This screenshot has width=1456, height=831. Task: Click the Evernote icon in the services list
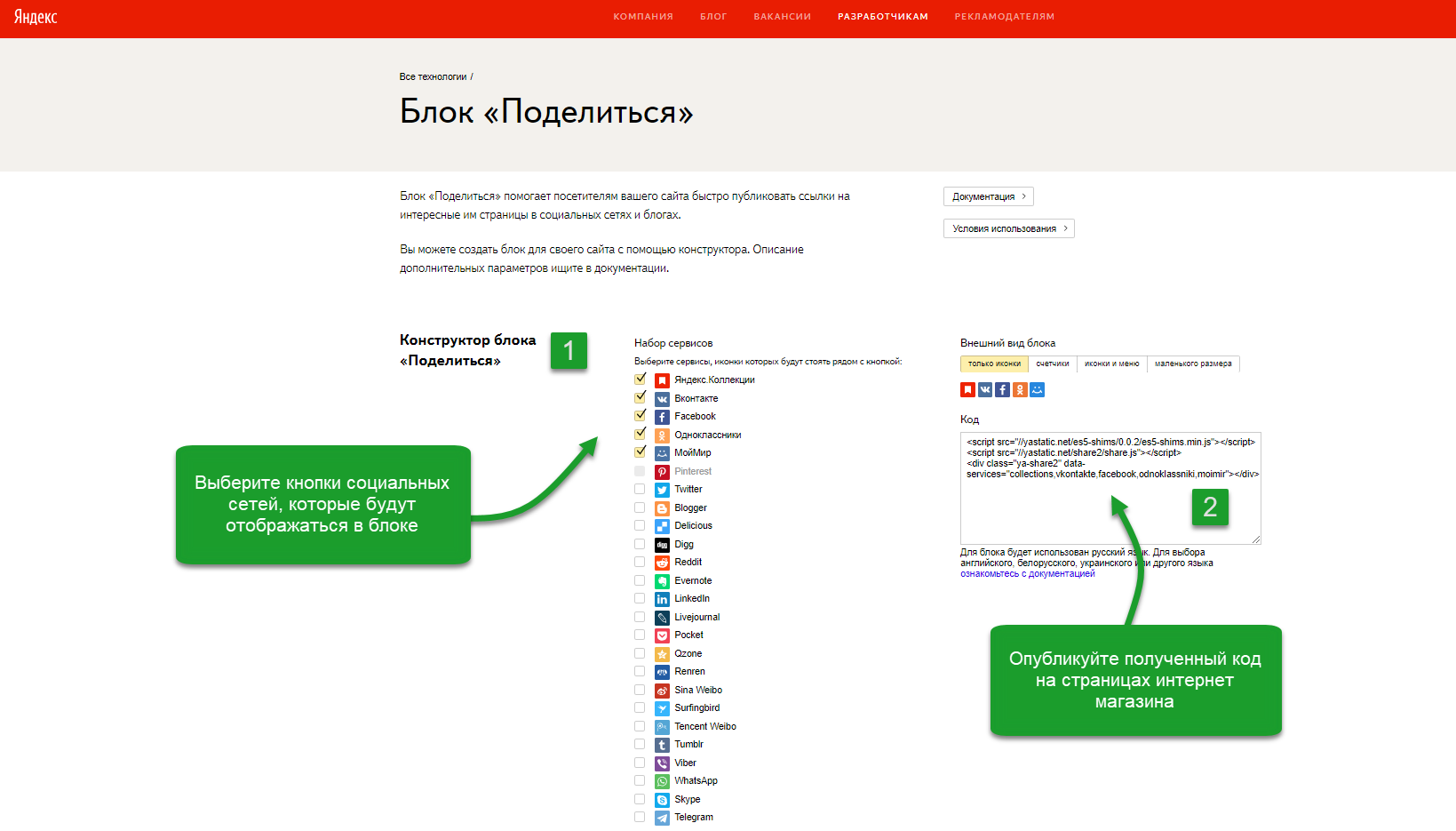(x=662, y=581)
